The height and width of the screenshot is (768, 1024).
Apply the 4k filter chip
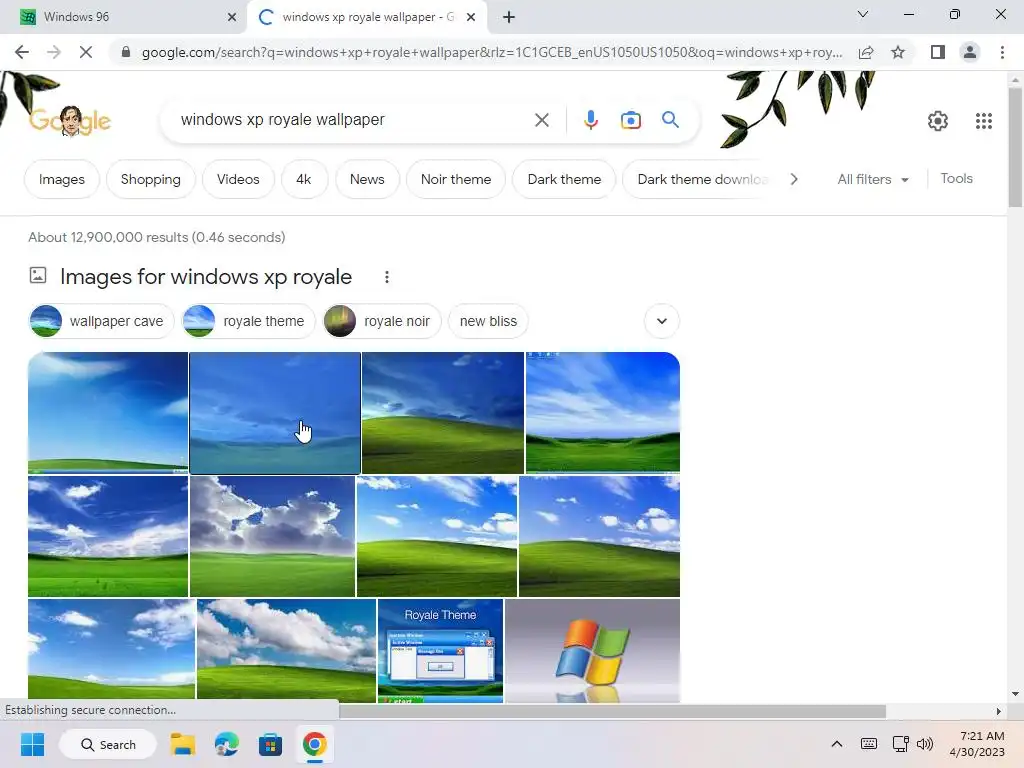coord(304,180)
